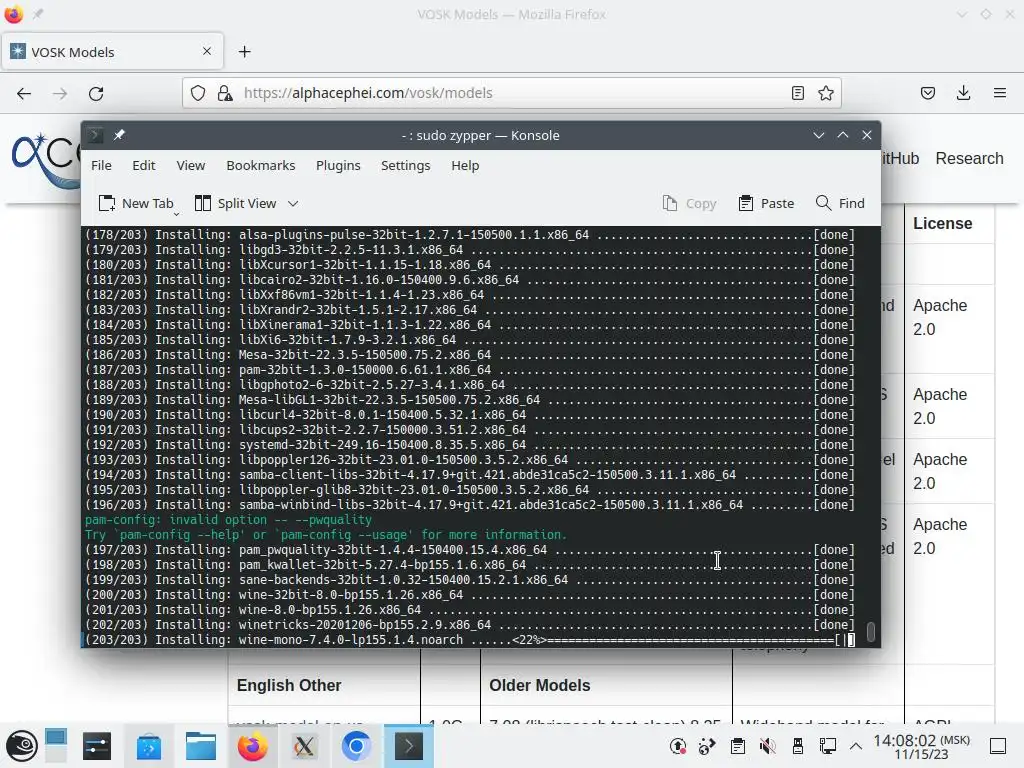Viewport: 1024px width, 768px height.
Task: Click the Older Models table heading
Action: (539, 685)
